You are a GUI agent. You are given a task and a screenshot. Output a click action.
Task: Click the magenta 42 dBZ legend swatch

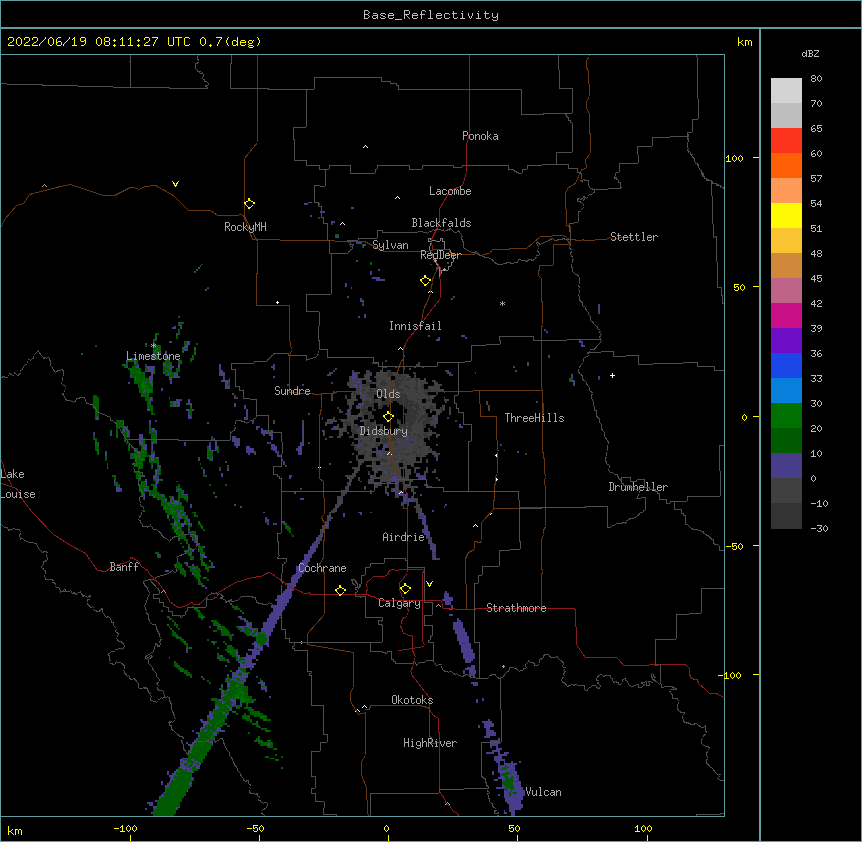[x=786, y=315]
